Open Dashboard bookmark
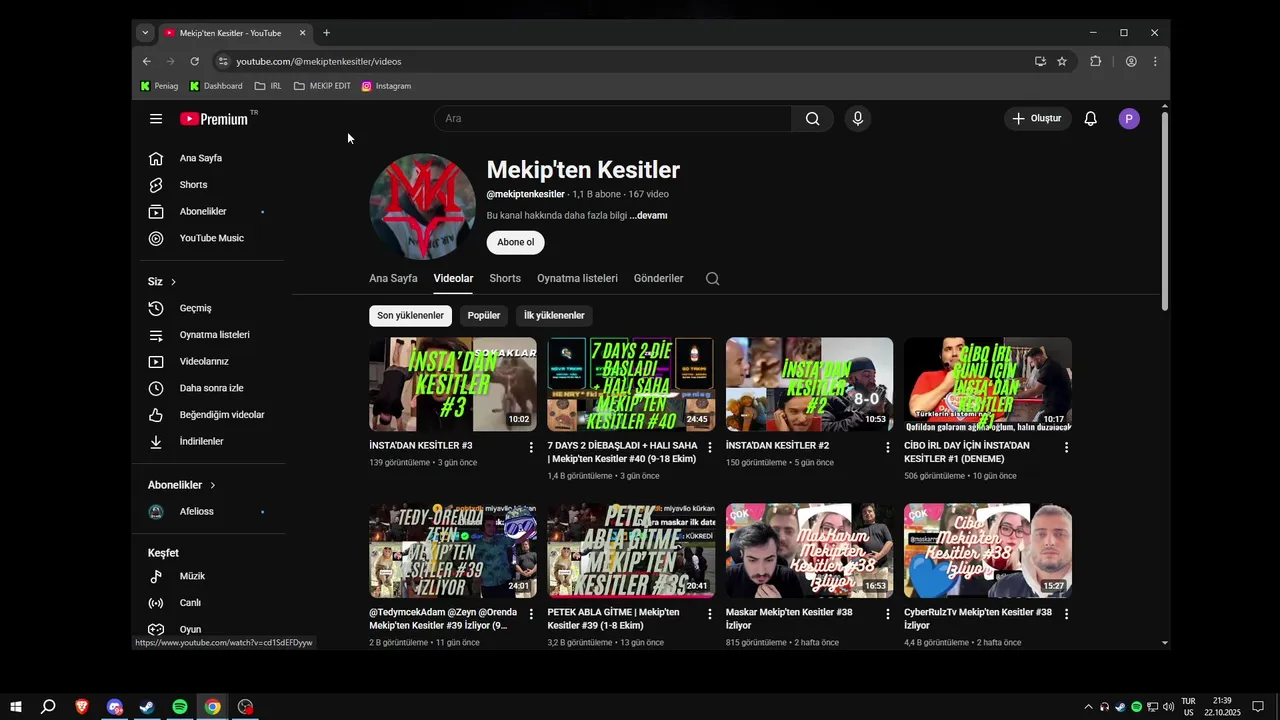Image resolution: width=1280 pixels, height=720 pixels. click(216, 86)
